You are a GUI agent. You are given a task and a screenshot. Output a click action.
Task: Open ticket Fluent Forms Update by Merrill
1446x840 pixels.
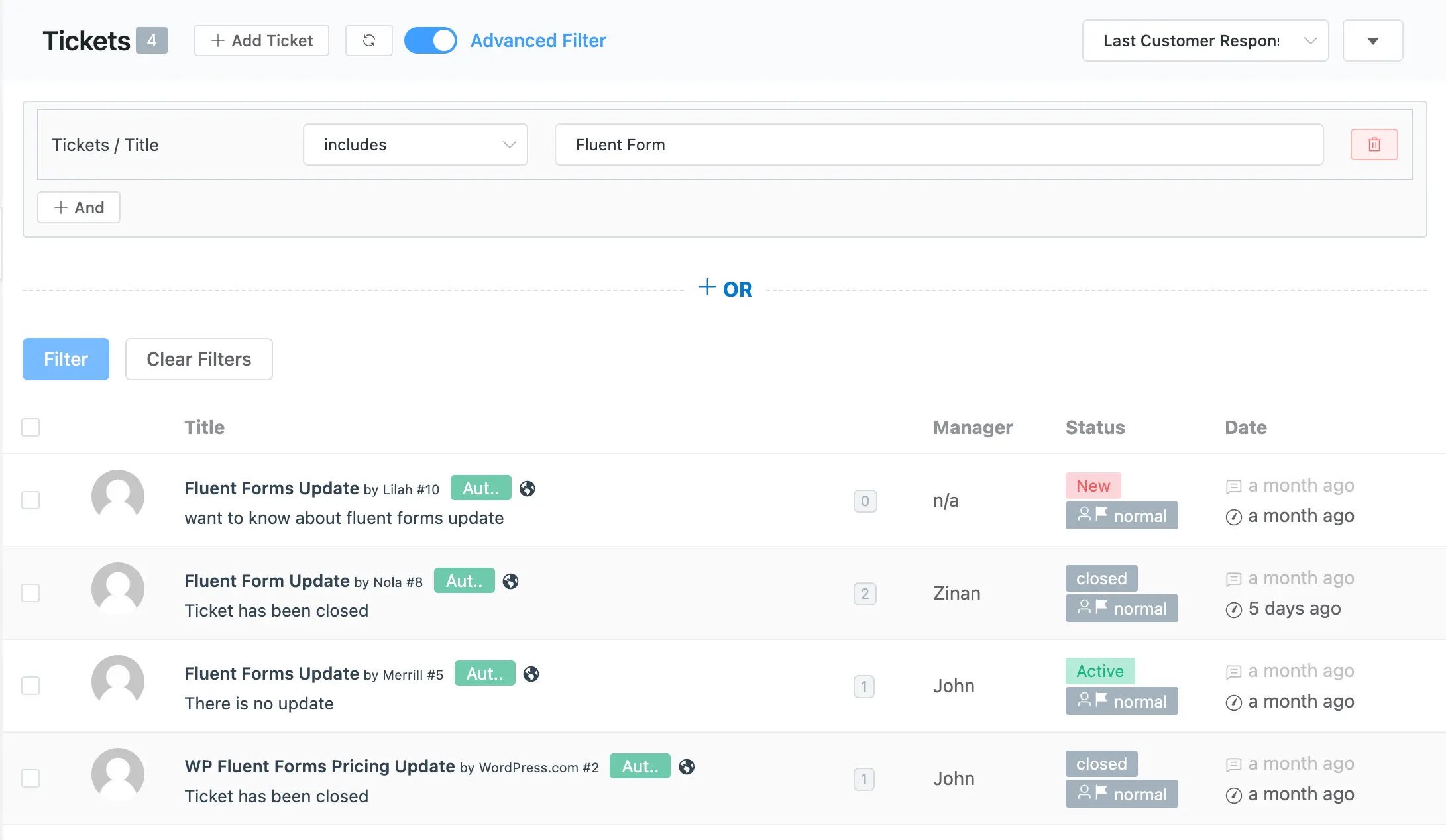[x=272, y=674]
